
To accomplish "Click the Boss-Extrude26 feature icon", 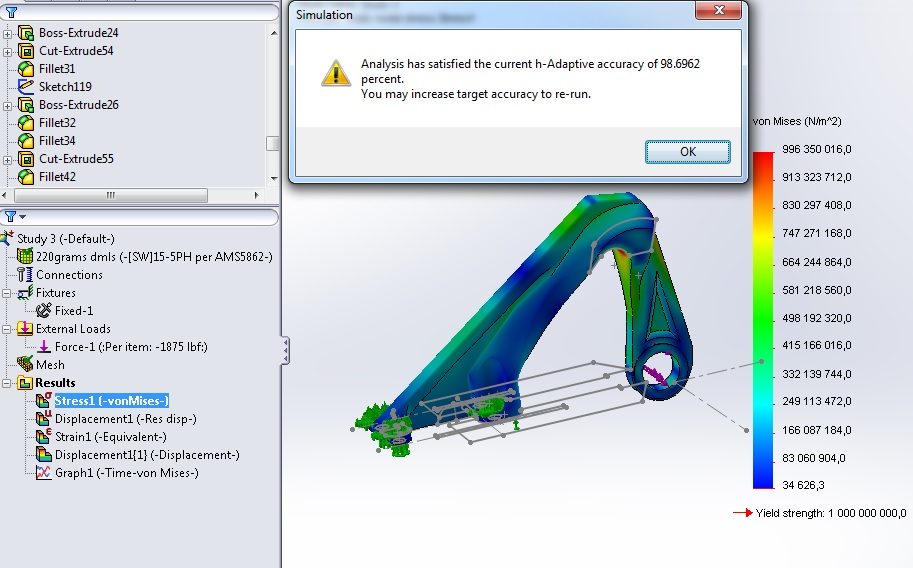I will (x=26, y=105).
